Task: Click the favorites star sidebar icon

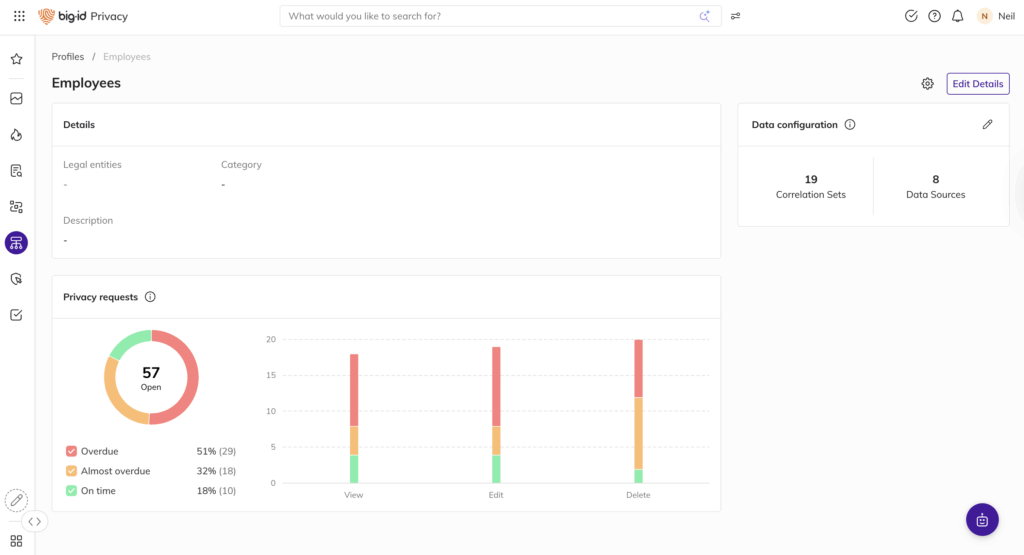Action: point(16,59)
